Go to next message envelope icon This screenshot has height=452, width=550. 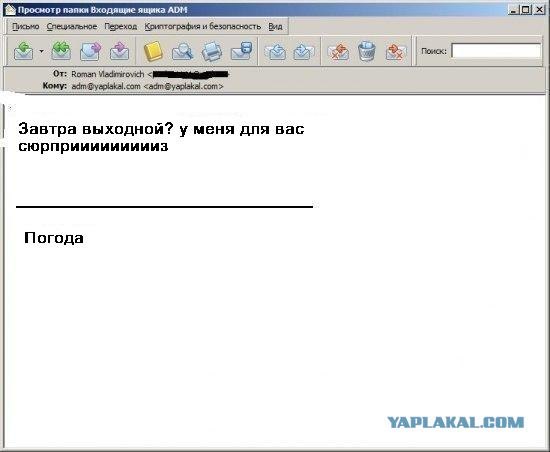tap(303, 52)
